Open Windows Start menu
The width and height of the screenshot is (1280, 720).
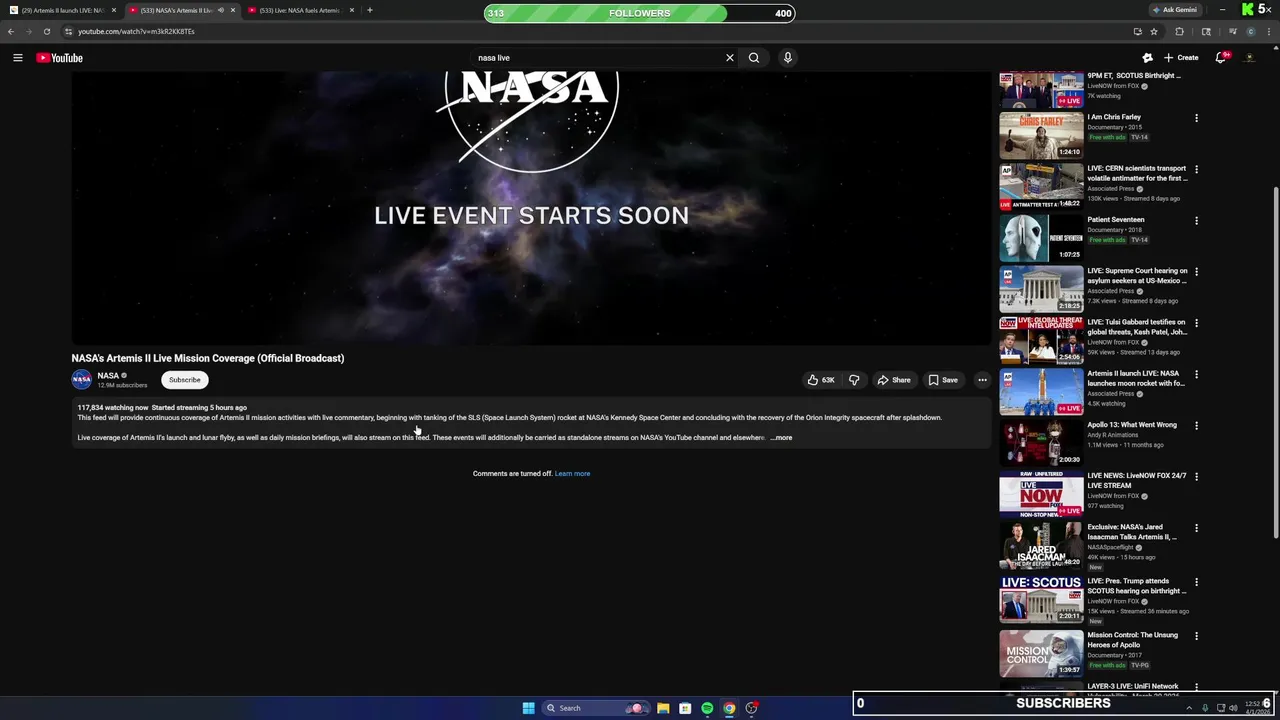(528, 708)
